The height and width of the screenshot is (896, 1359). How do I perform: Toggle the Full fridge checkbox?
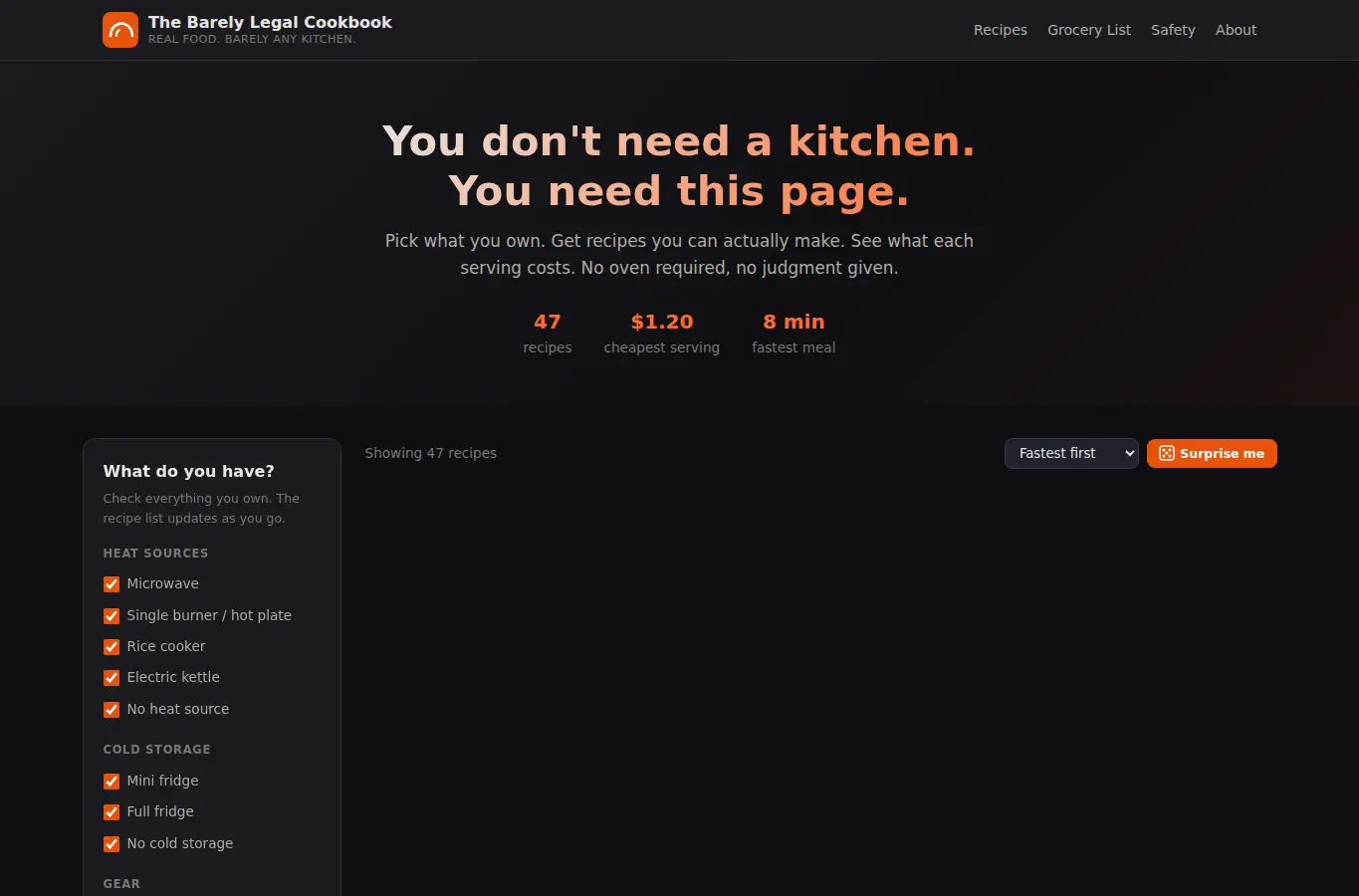point(112,812)
